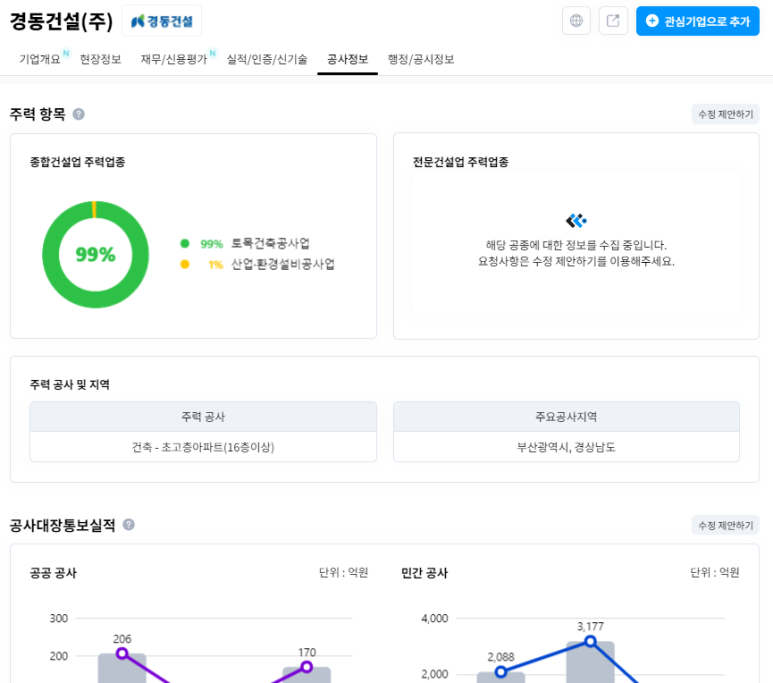Go to 실적/인증/신기술 tab
The image size is (773, 683).
[267, 59]
